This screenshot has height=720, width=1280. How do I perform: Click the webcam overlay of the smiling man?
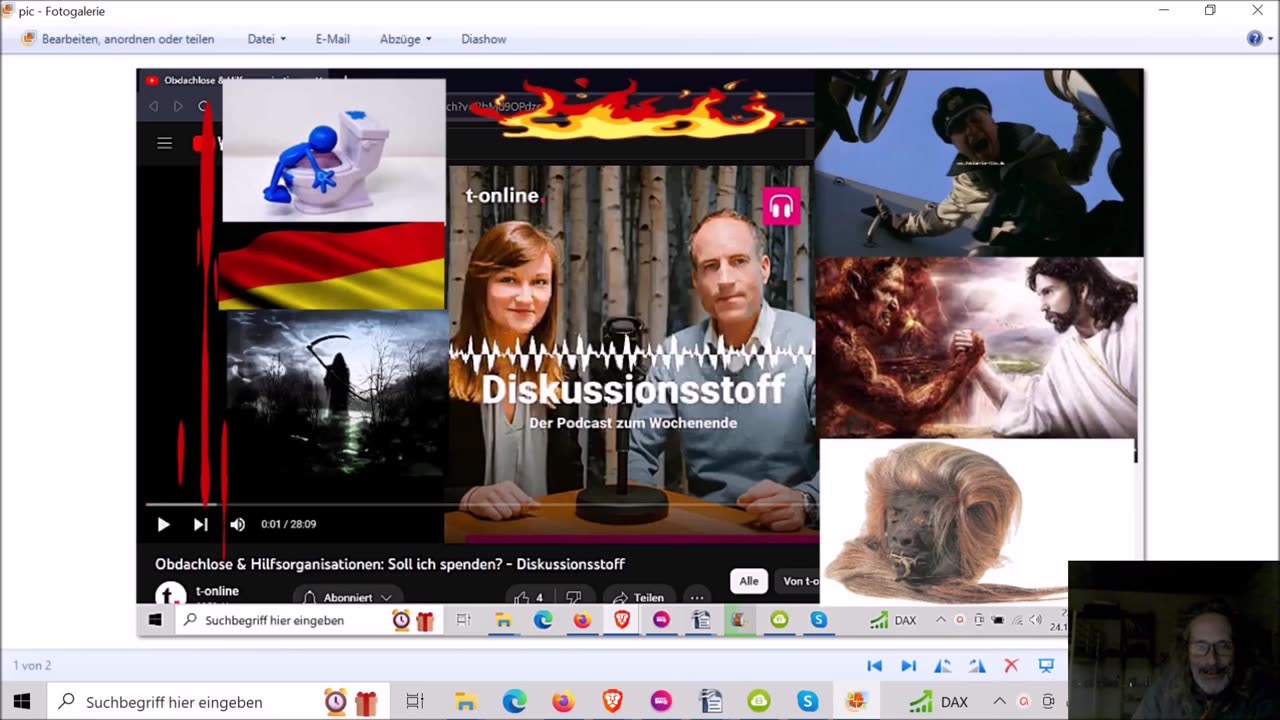(x=1174, y=640)
